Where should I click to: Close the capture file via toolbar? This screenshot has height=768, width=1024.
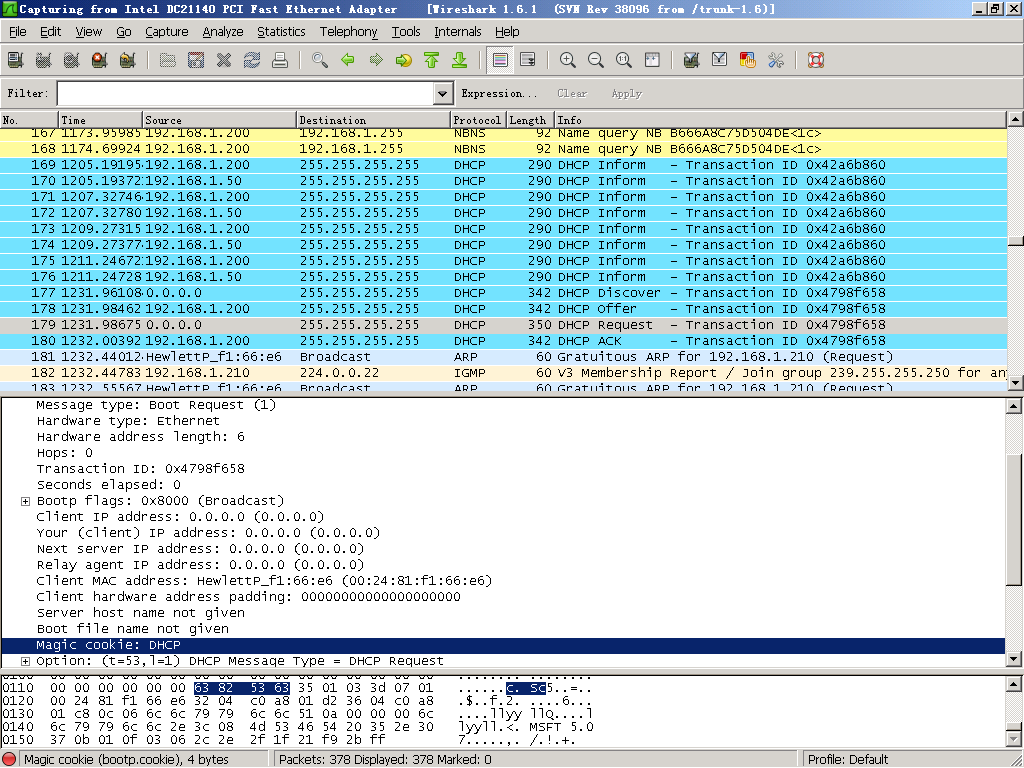(224, 60)
